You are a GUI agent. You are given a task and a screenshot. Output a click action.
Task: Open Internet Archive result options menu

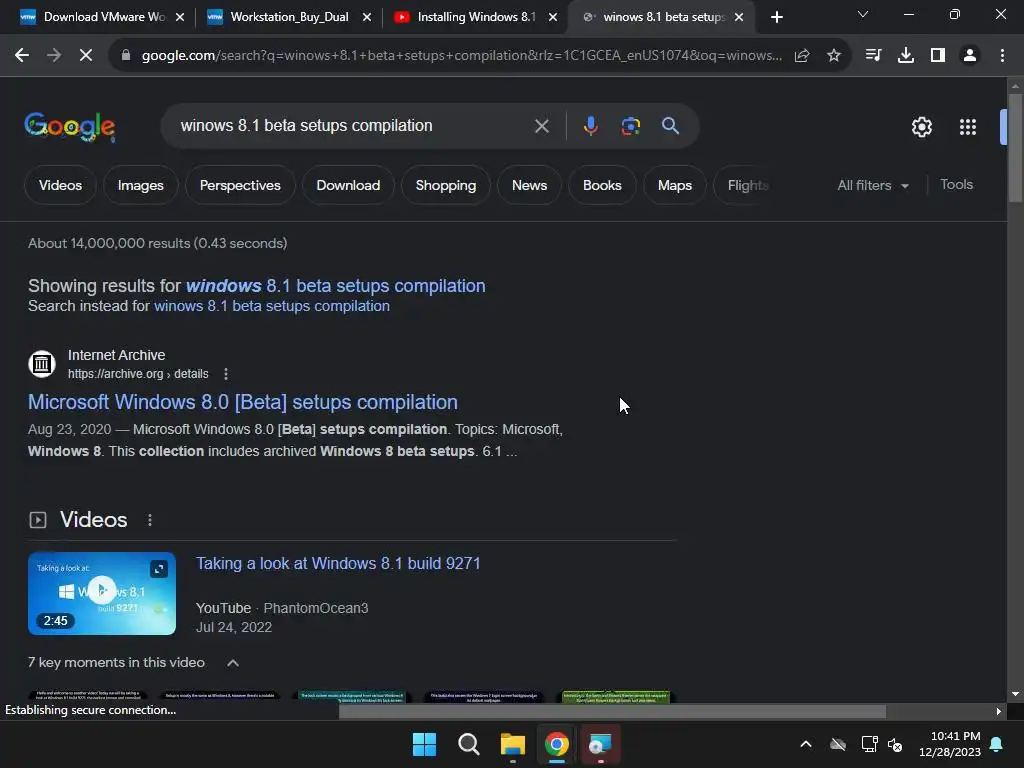(226, 374)
